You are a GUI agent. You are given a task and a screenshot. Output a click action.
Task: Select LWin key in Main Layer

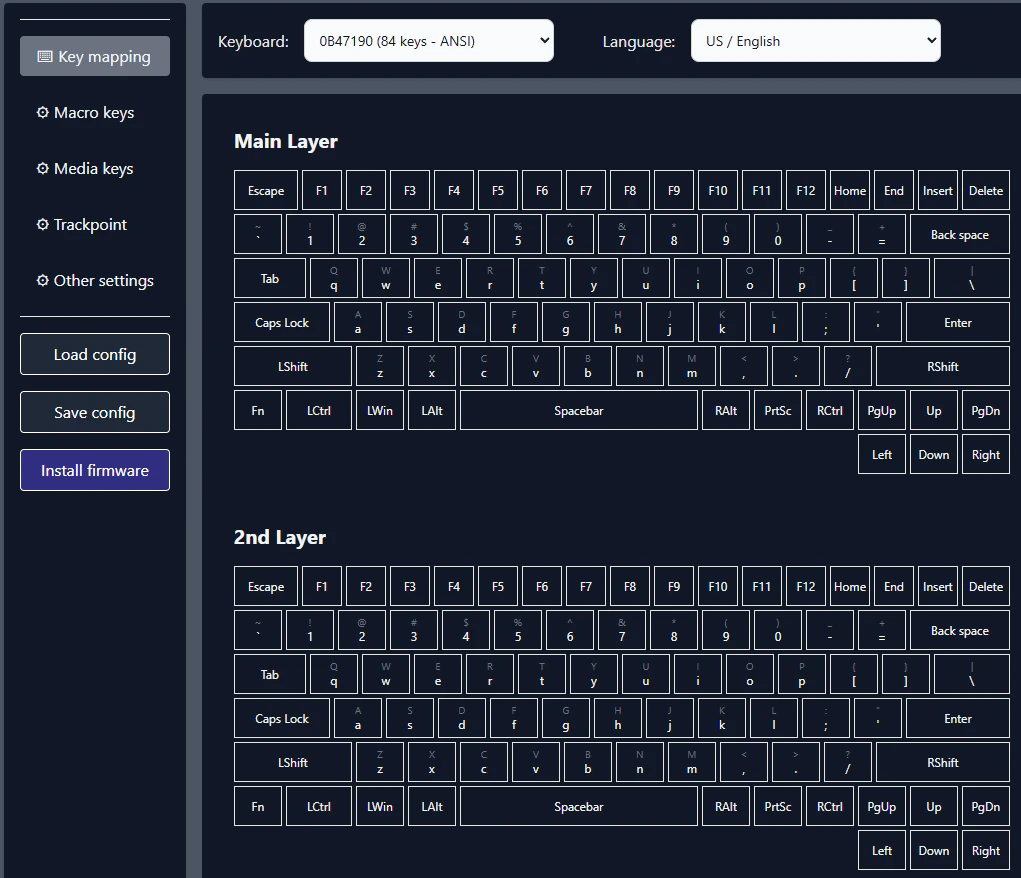[x=380, y=410]
